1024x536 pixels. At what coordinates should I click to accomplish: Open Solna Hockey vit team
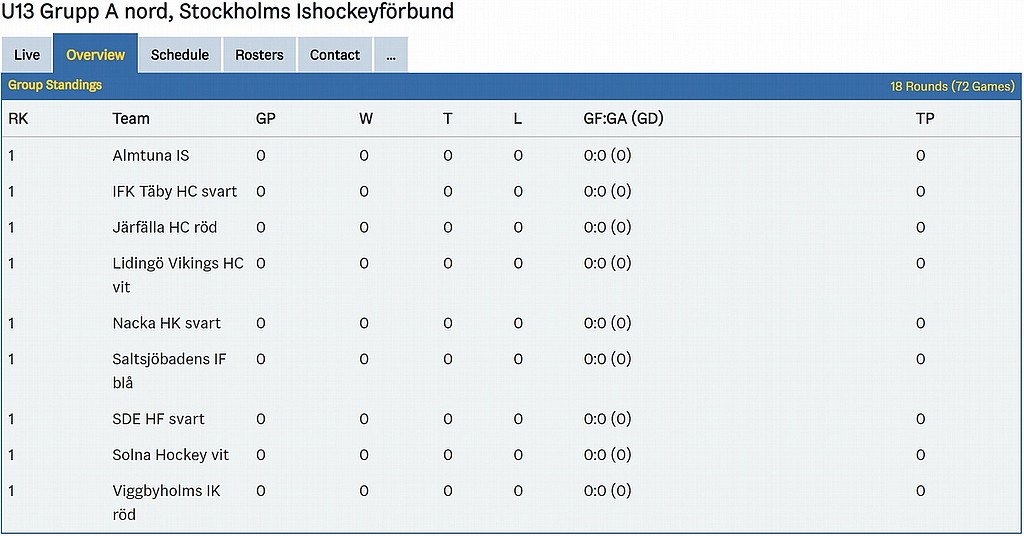(x=171, y=456)
